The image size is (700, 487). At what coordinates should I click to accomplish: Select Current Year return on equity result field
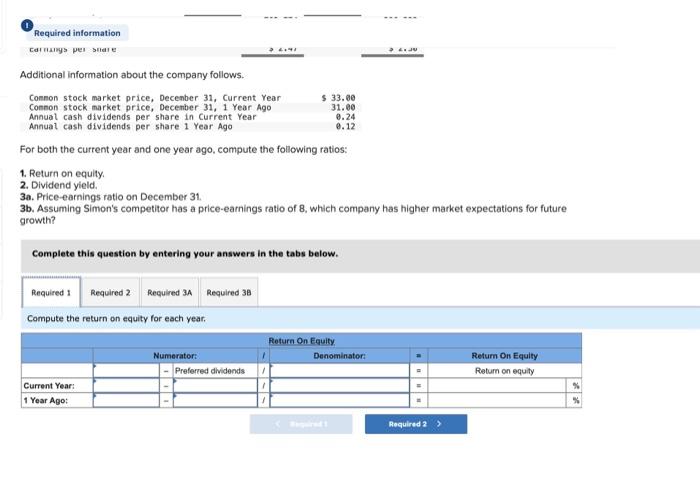point(497,385)
